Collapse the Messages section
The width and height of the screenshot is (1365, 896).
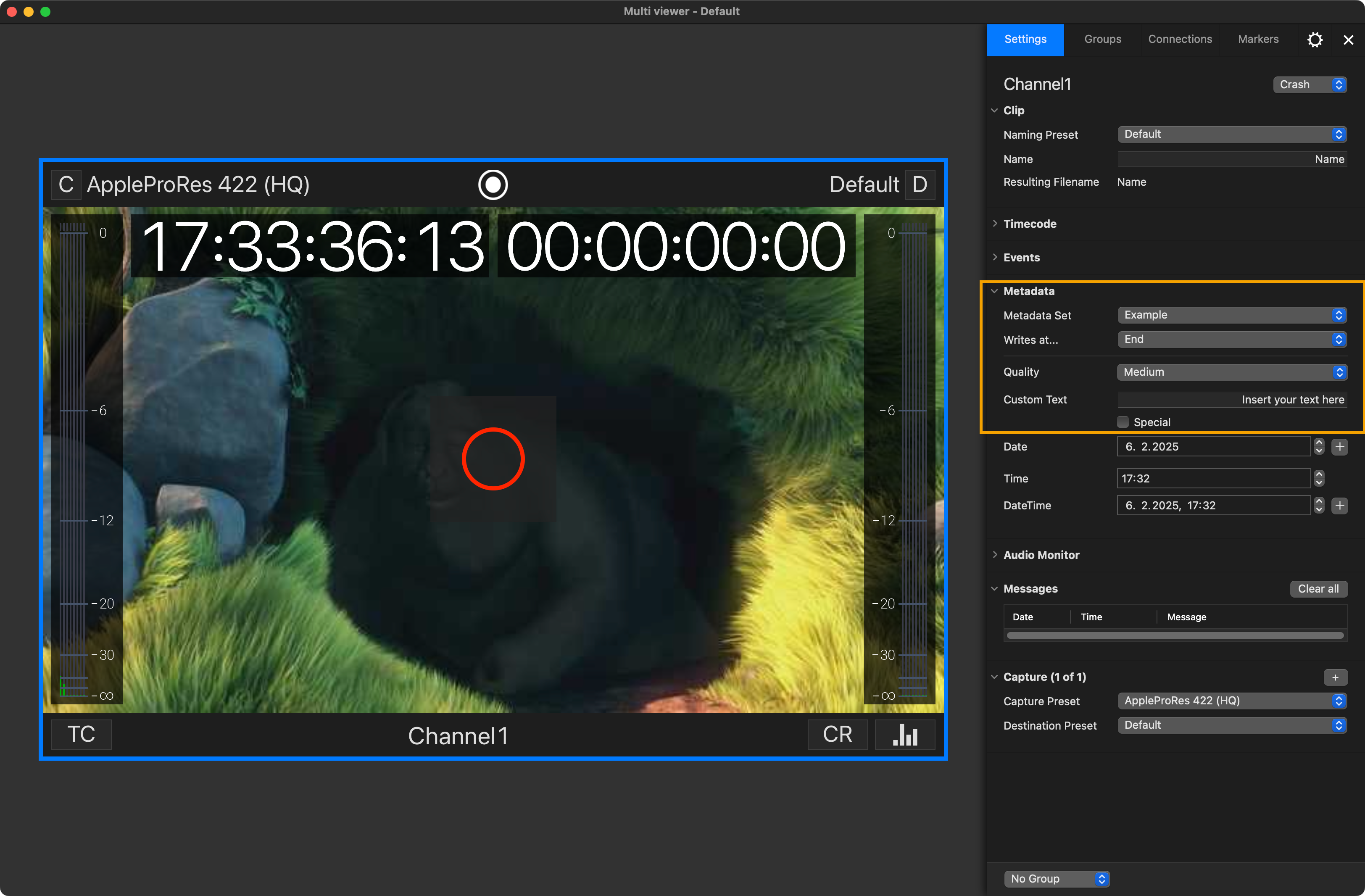pyautogui.click(x=994, y=588)
